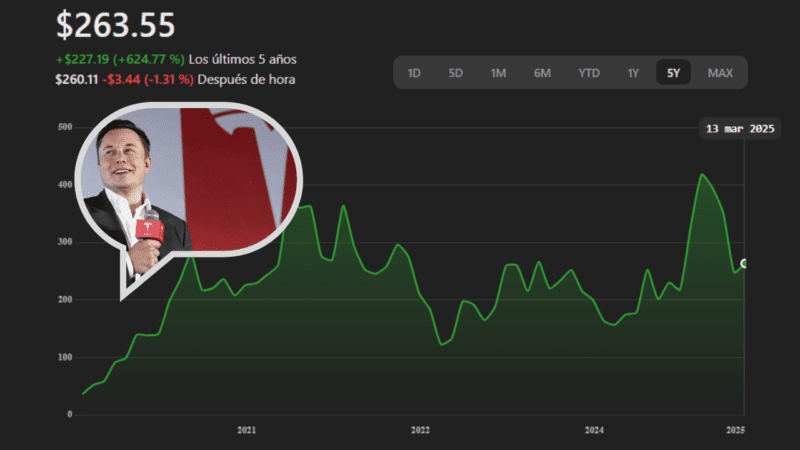
Task: Click the $260.11 after-hours price
Action: pos(76,79)
